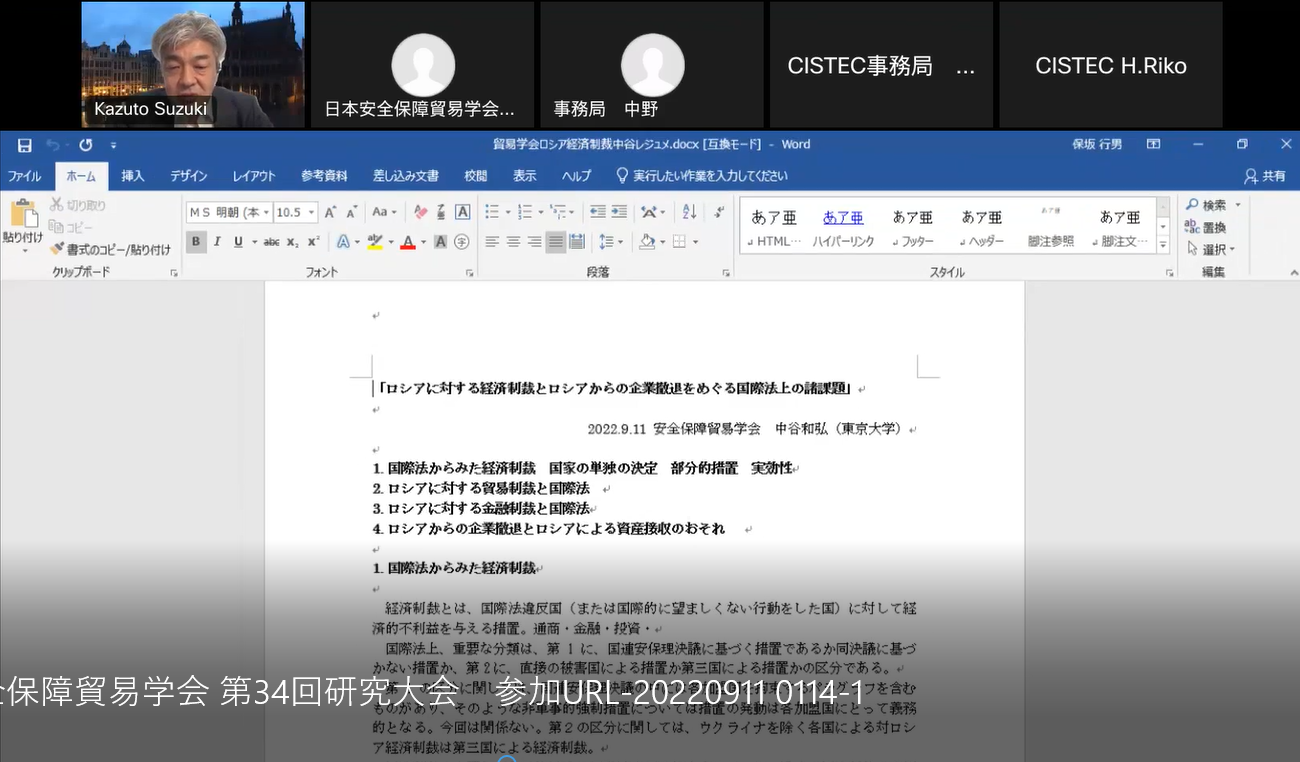Click the sort A-Z icon
The width and height of the screenshot is (1300, 762).
click(x=689, y=212)
